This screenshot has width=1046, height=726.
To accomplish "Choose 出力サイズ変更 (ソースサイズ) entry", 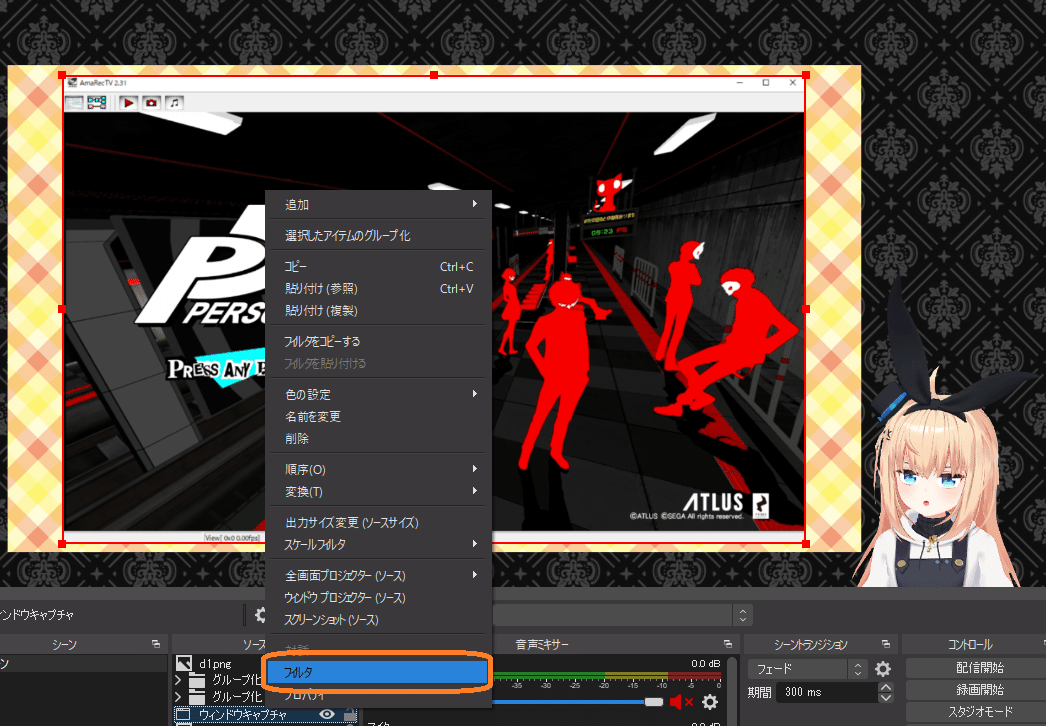I will point(378,522).
